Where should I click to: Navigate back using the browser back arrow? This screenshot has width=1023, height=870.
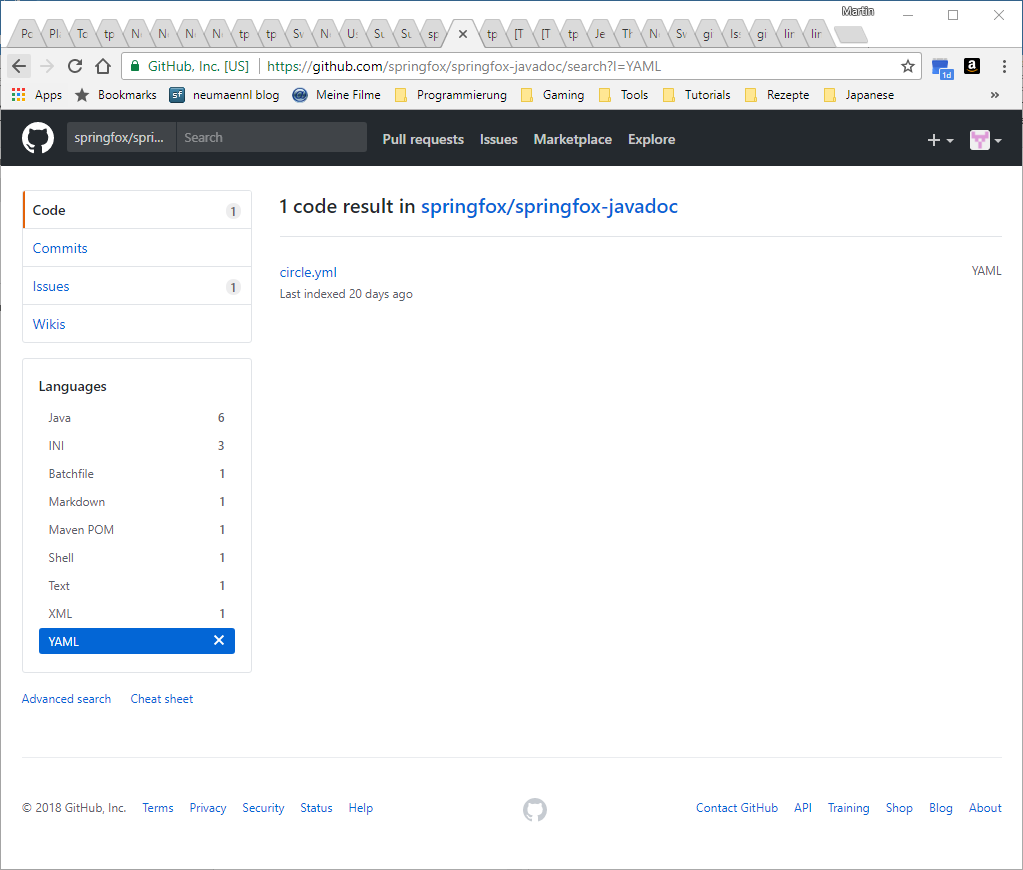(x=18, y=66)
